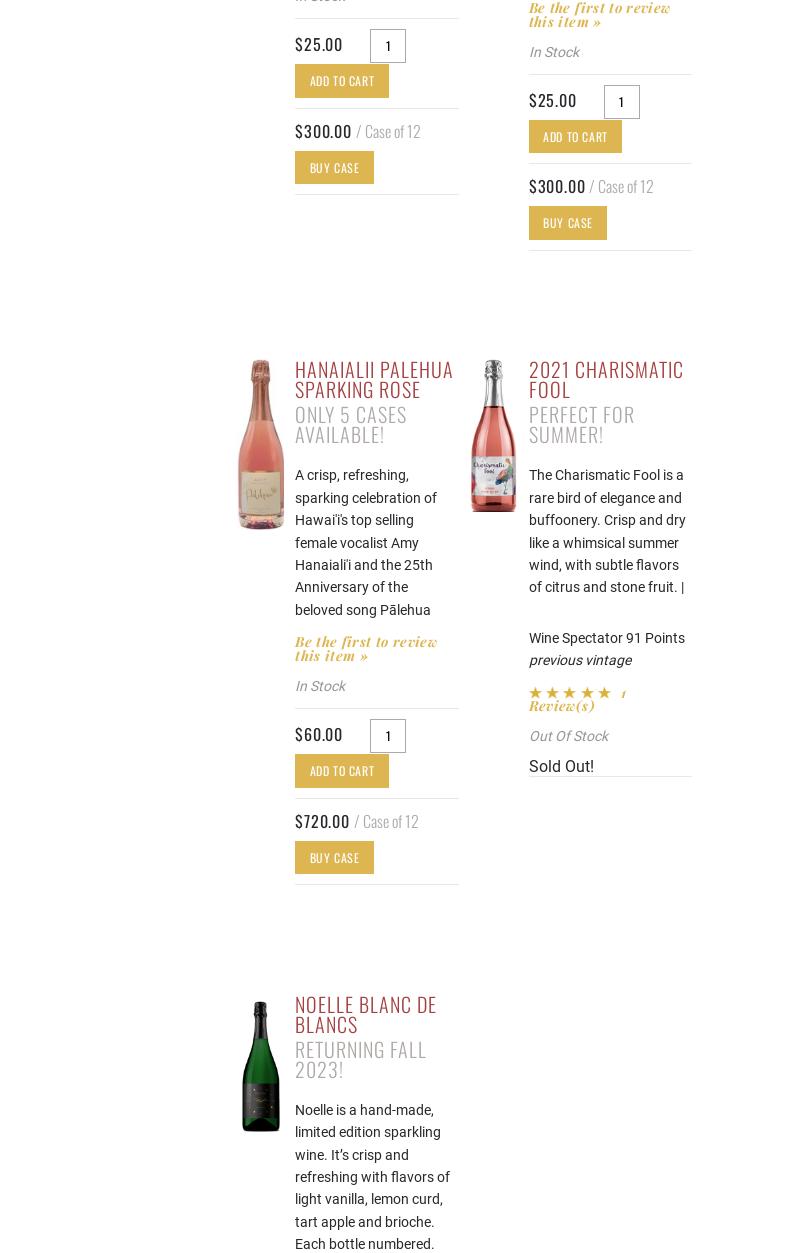
Task: Click Buy Case in the top-right product
Action: 567,223
